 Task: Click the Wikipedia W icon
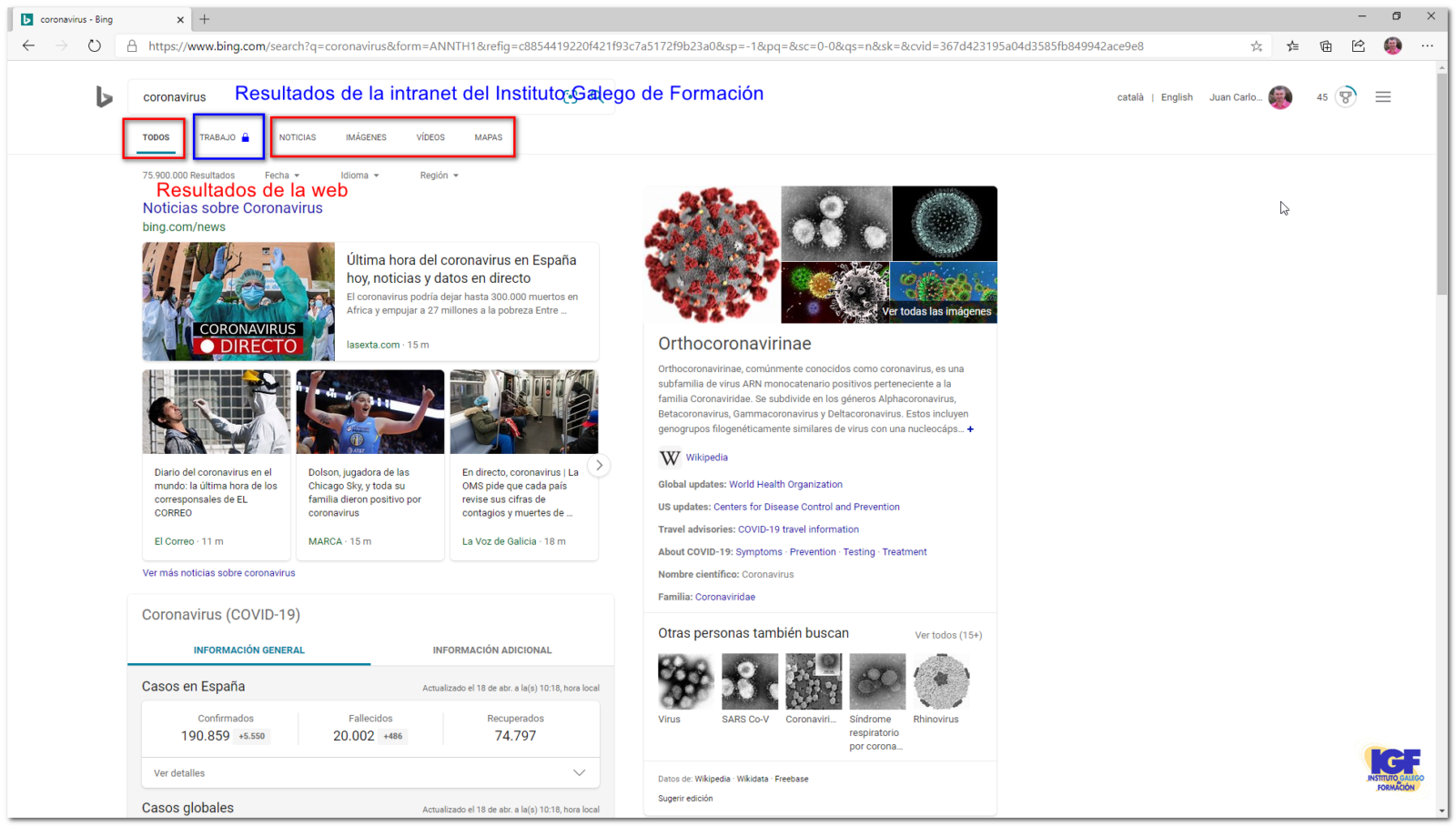point(670,458)
